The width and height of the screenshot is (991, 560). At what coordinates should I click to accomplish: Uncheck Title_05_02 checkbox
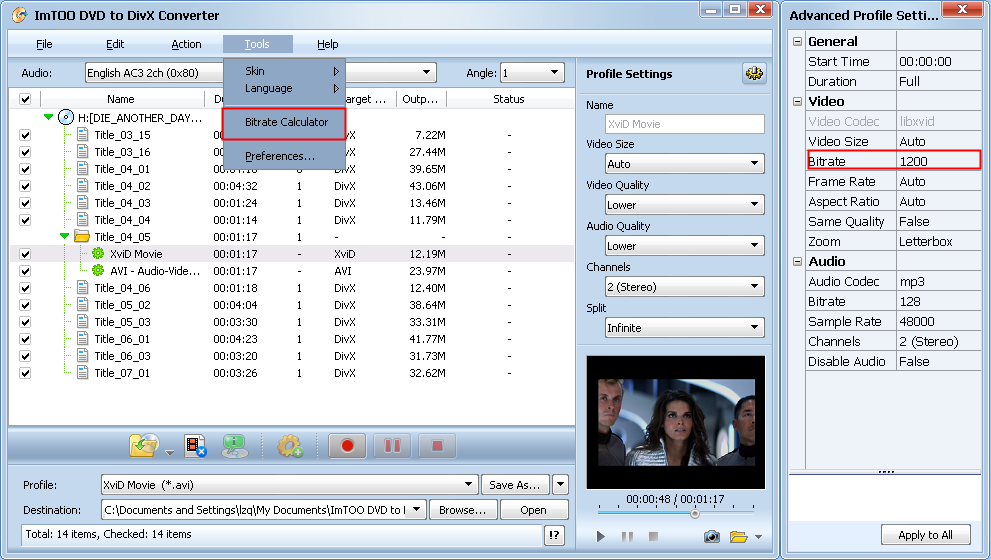[x=25, y=305]
